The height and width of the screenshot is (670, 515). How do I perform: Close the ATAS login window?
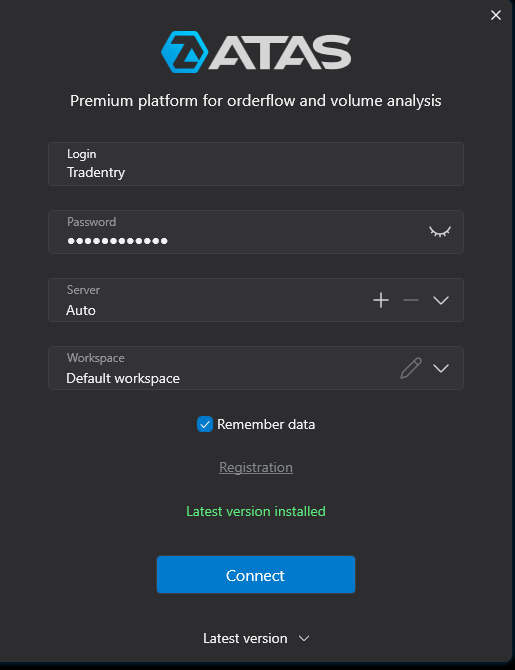[x=496, y=15]
